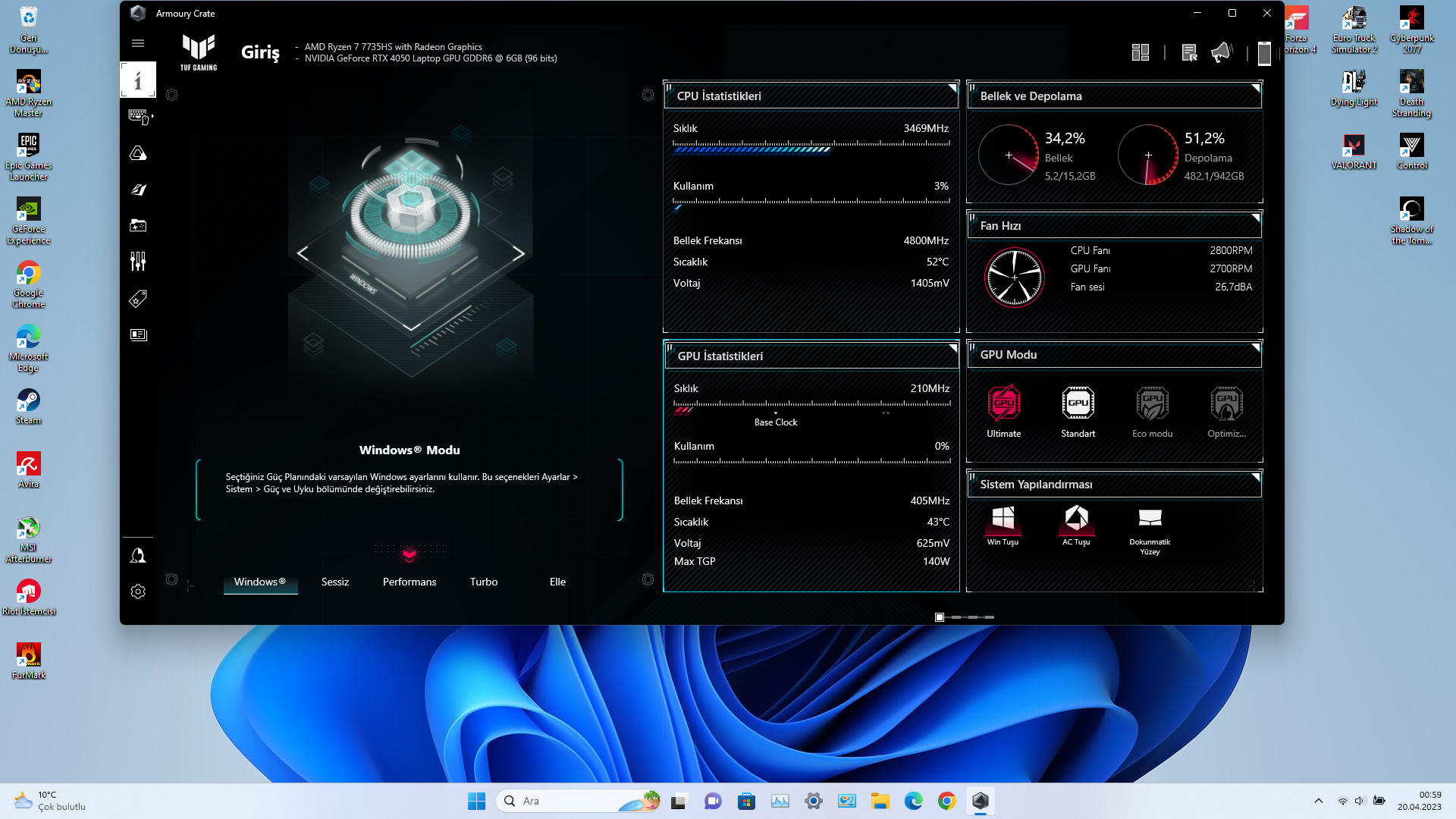Viewport: 1456px width, 819px height.
Task: Switch to Turbo operating mode tab
Action: point(484,582)
